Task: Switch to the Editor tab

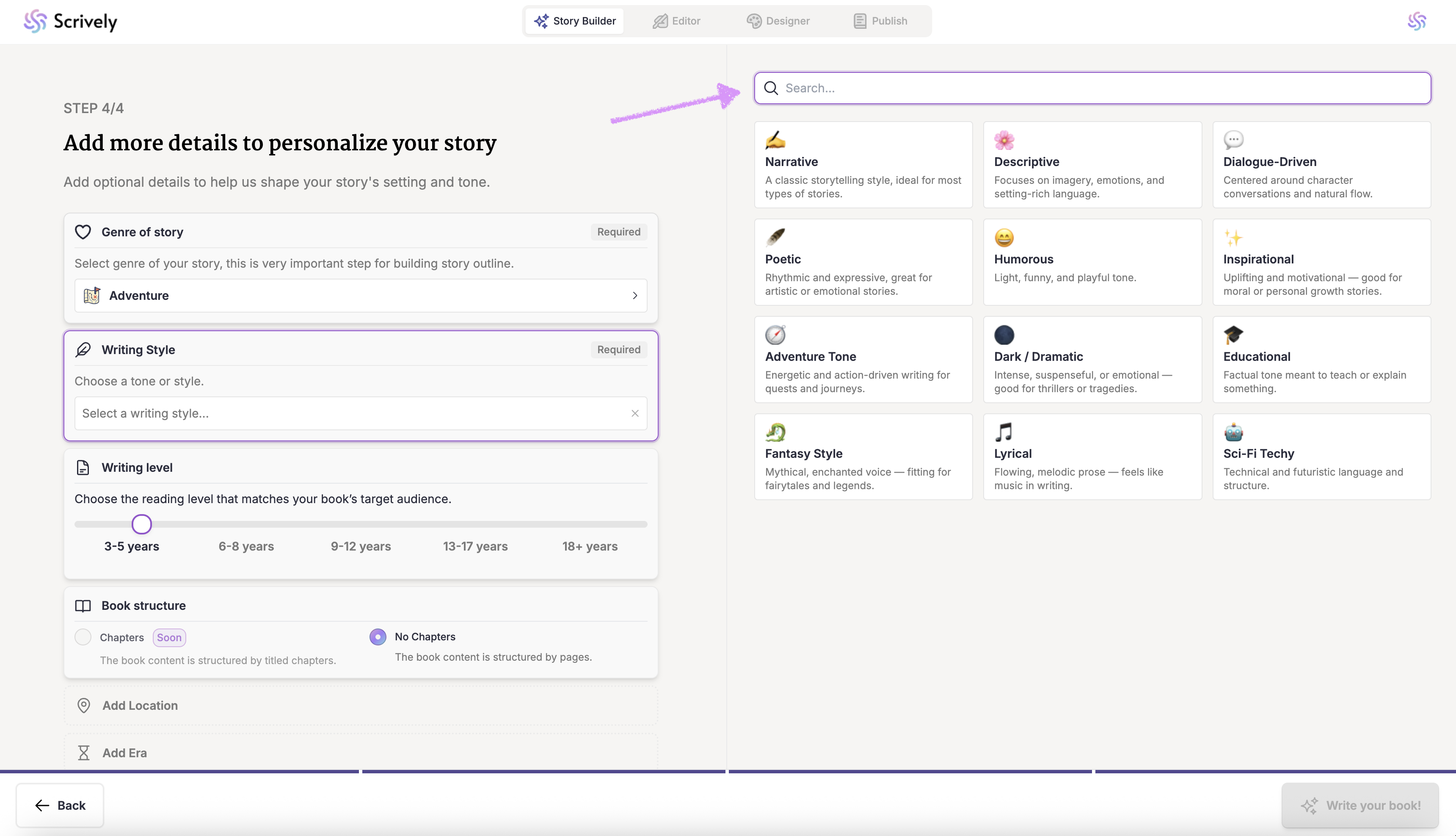Action: 676,21
